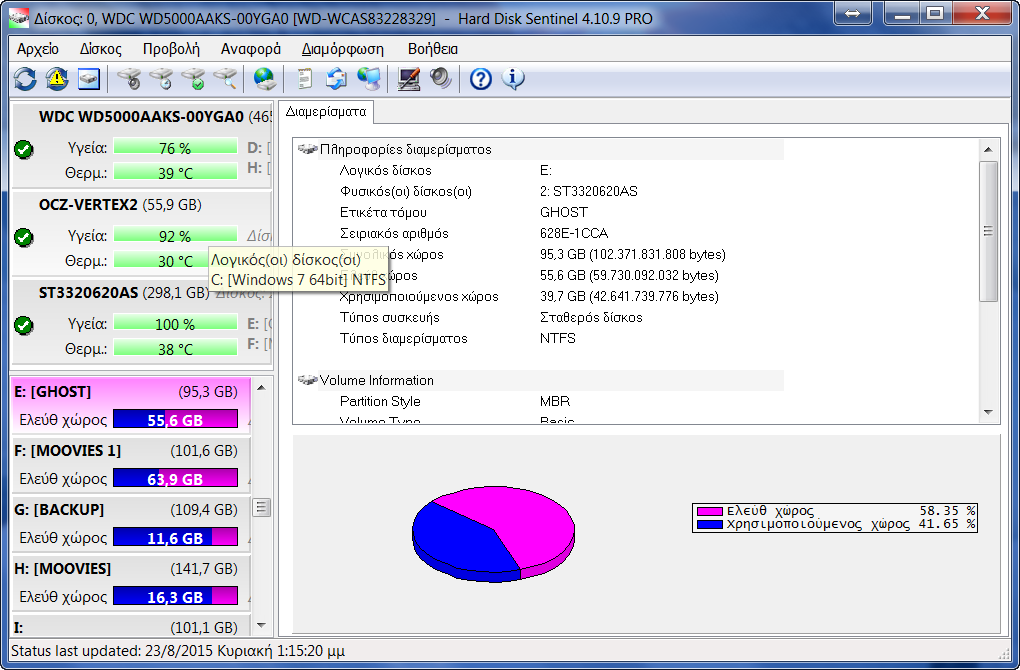Image resolution: width=1020 pixels, height=670 pixels.
Task: Click the disk with magnifier toolbar icon
Action: pos(225,79)
